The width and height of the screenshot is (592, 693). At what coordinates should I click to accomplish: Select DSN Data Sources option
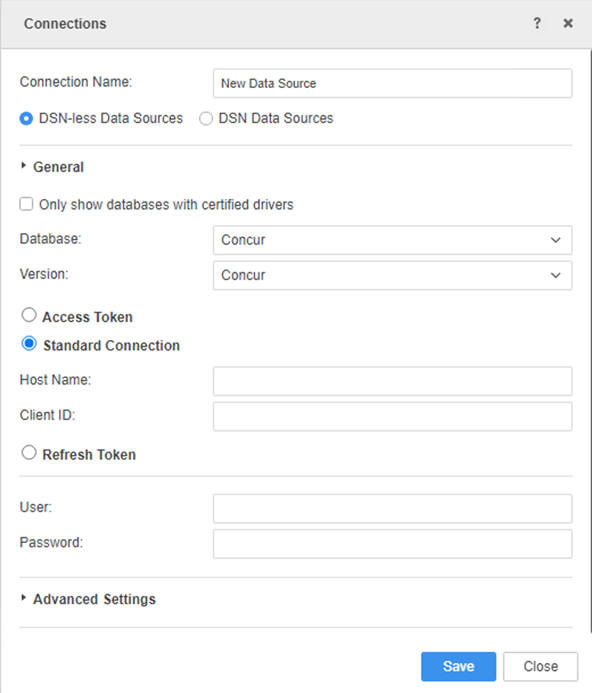coord(206,118)
